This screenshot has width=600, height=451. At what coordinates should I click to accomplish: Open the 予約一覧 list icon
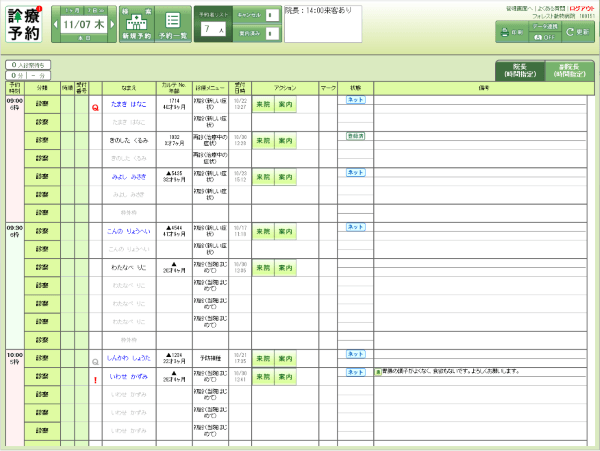(174, 25)
